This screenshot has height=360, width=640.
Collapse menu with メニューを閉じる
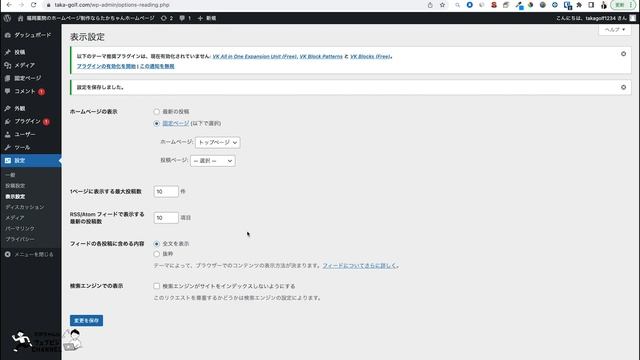tap(29, 255)
